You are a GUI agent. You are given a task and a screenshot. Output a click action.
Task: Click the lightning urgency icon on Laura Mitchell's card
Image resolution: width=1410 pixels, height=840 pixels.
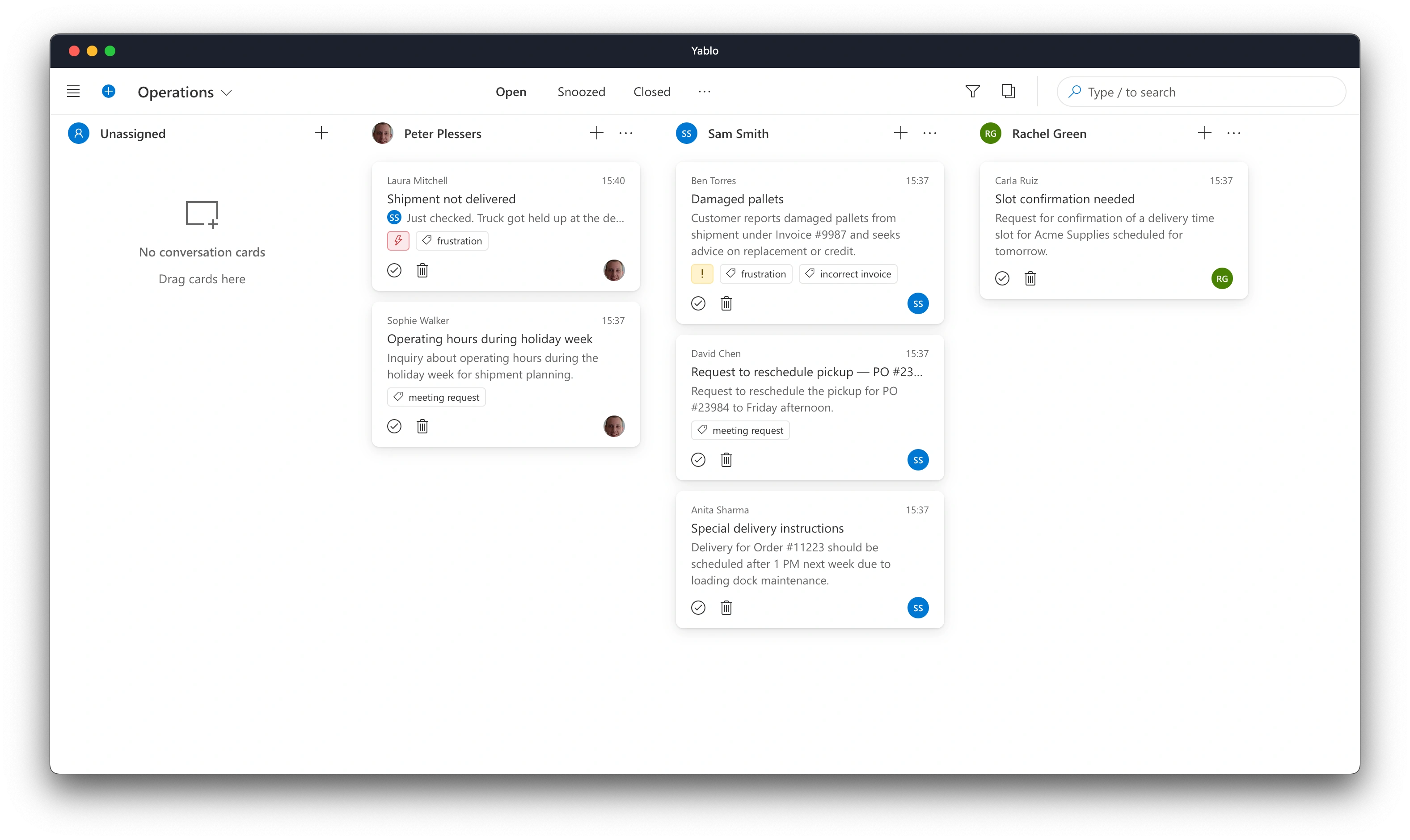(397, 240)
